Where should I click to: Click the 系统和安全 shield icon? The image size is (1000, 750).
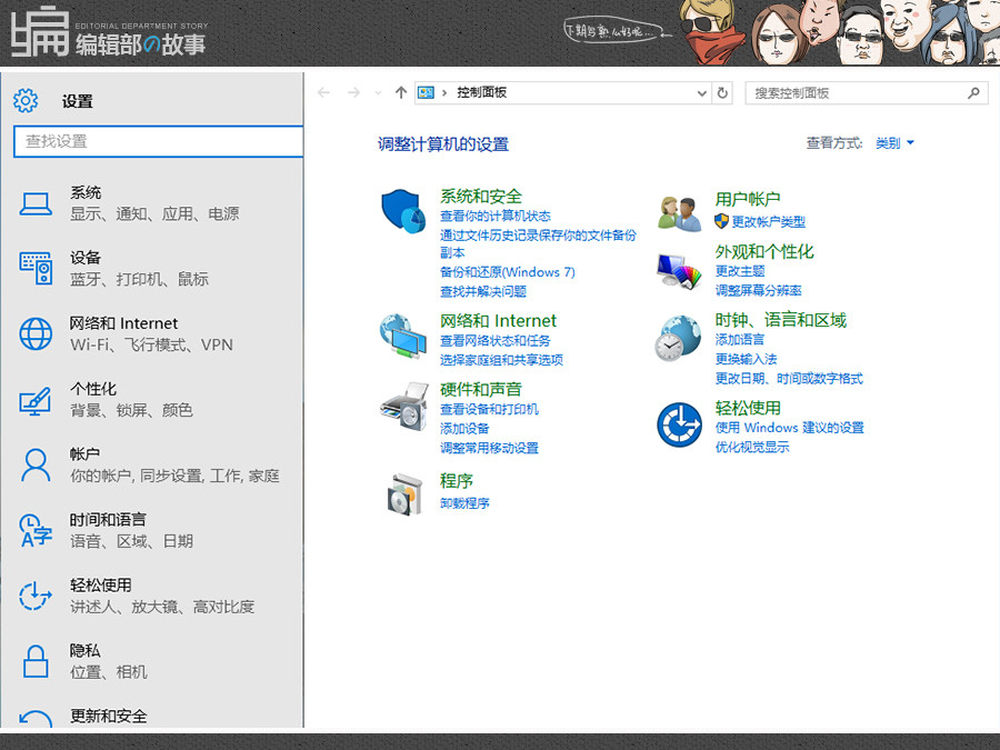pos(403,211)
